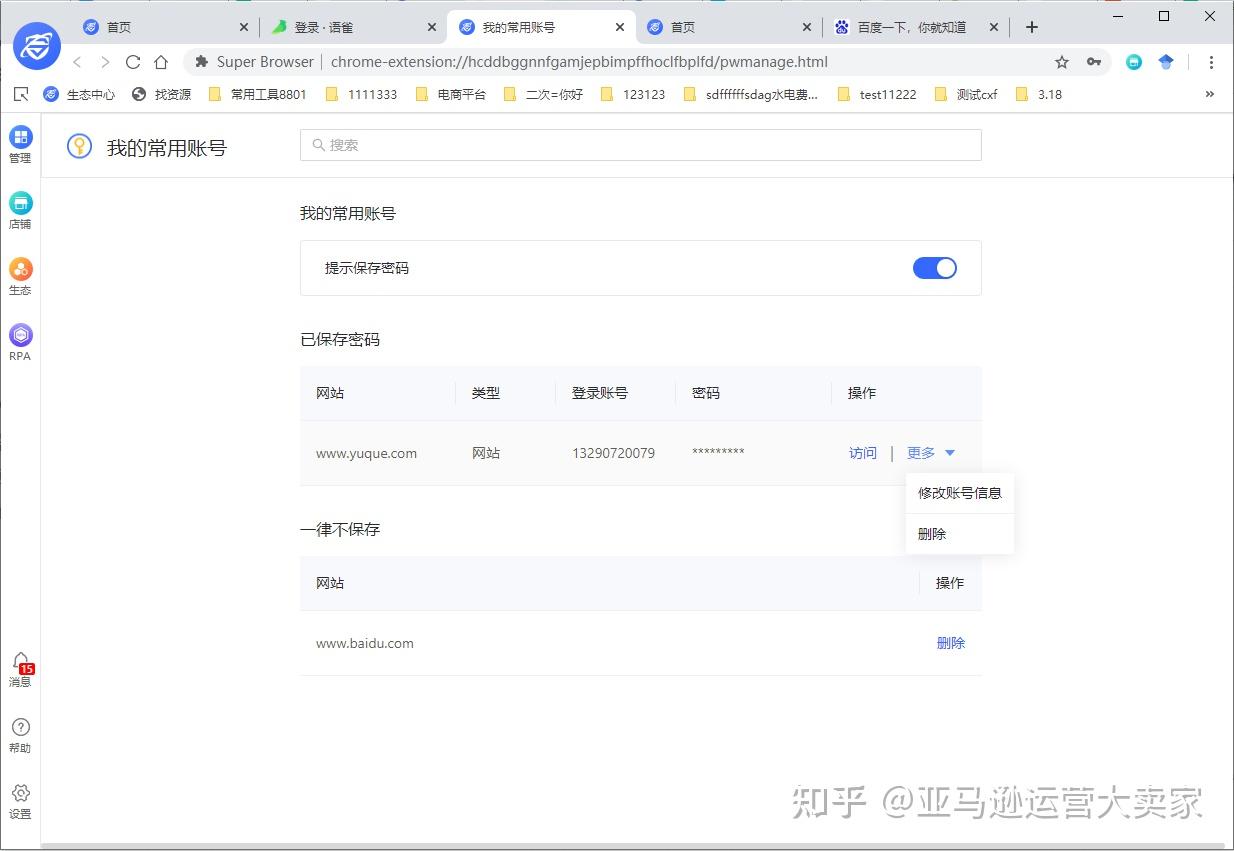1234x851 pixels.
Task: Click the masked password ********* cell
Action: tap(718, 453)
